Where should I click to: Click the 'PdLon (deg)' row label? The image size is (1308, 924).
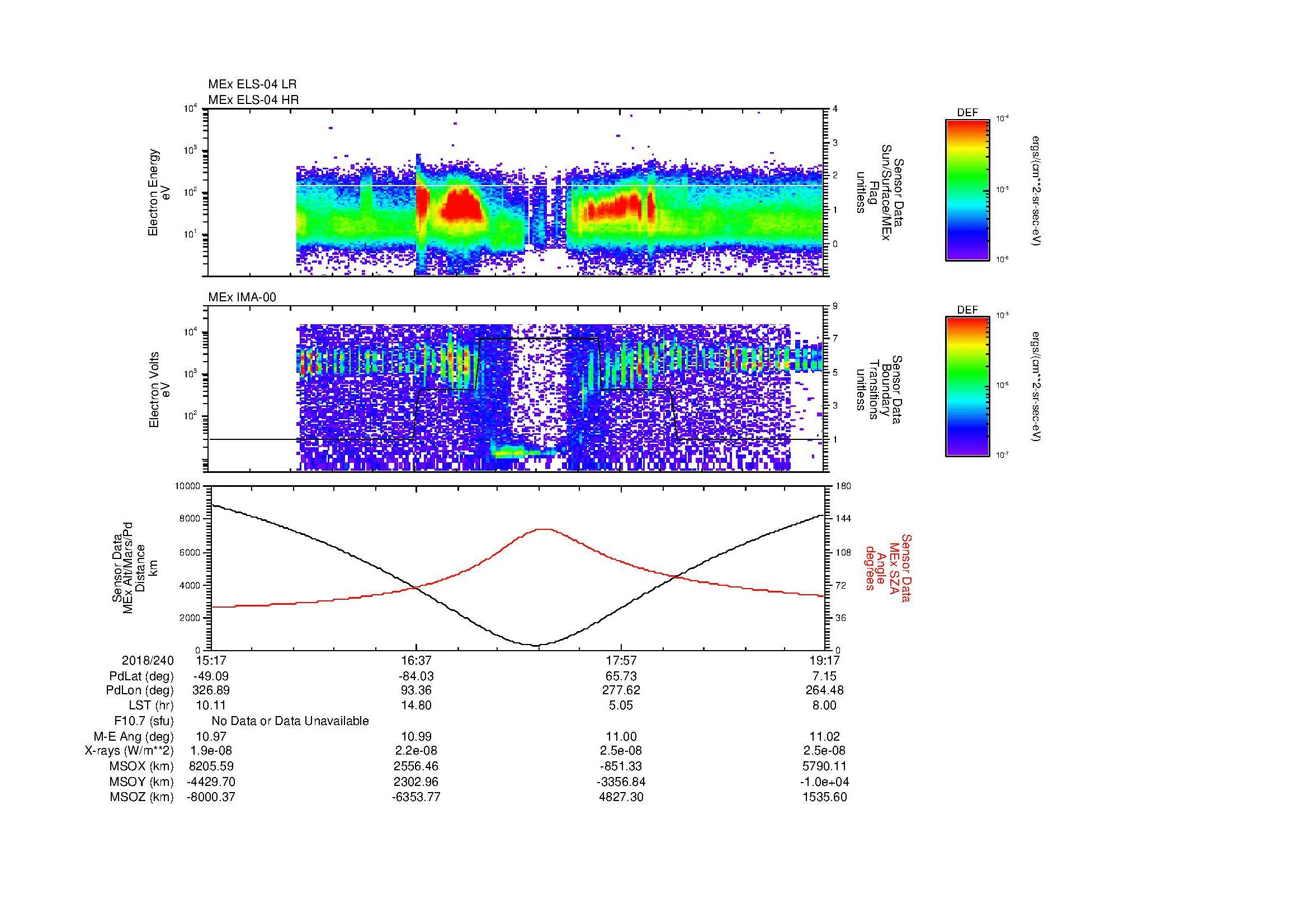(x=140, y=690)
